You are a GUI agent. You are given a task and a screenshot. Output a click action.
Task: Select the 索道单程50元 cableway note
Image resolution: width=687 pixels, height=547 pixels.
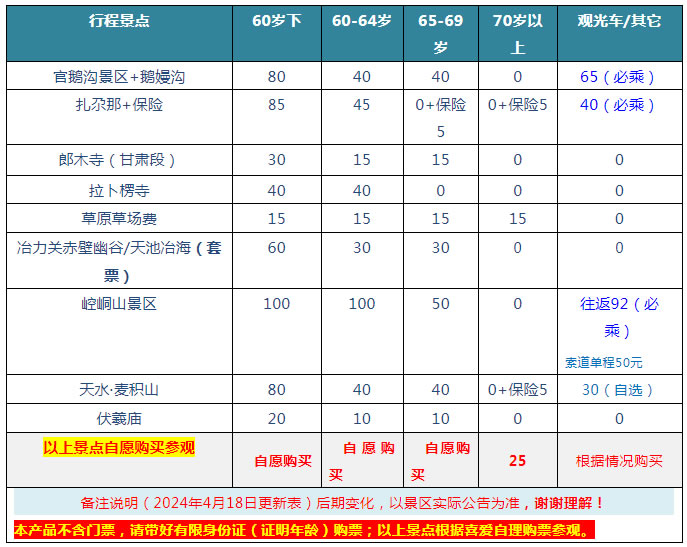coord(603,362)
